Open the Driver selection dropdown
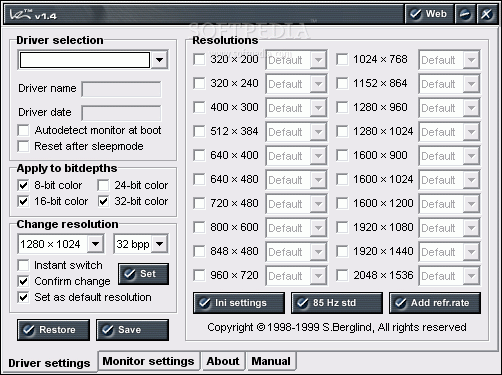This screenshot has height=375, width=502. click(x=159, y=60)
